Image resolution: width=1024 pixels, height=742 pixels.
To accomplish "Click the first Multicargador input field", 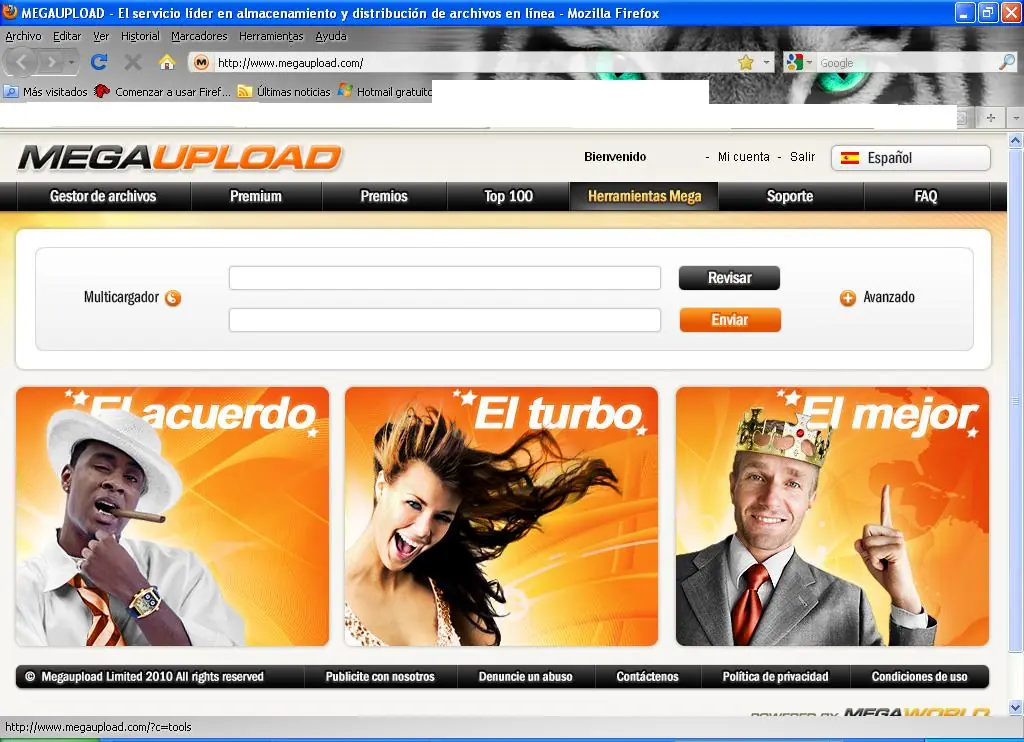I will (445, 278).
